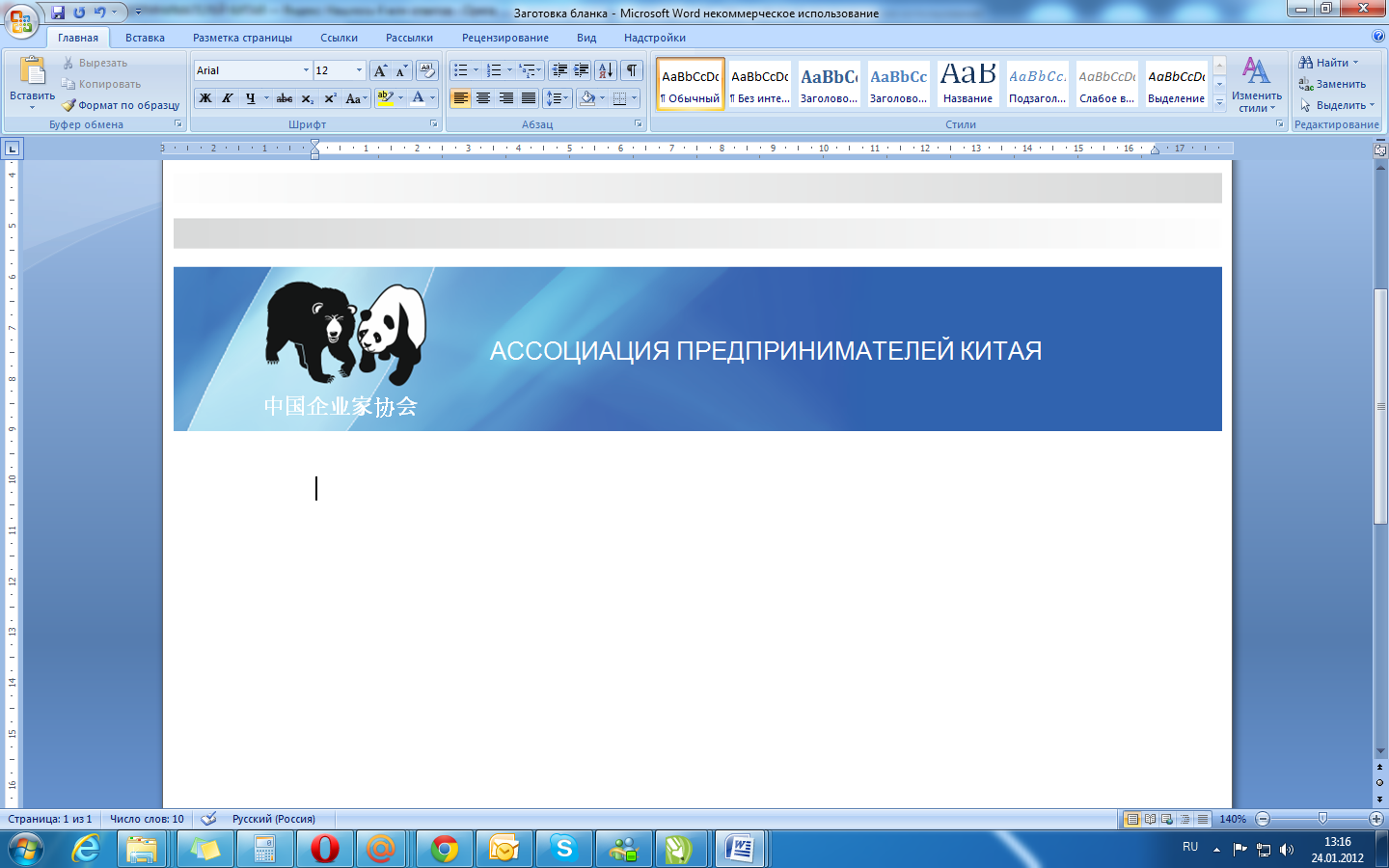Apply yellow text highlight color
The height and width of the screenshot is (868, 1389).
click(385, 98)
